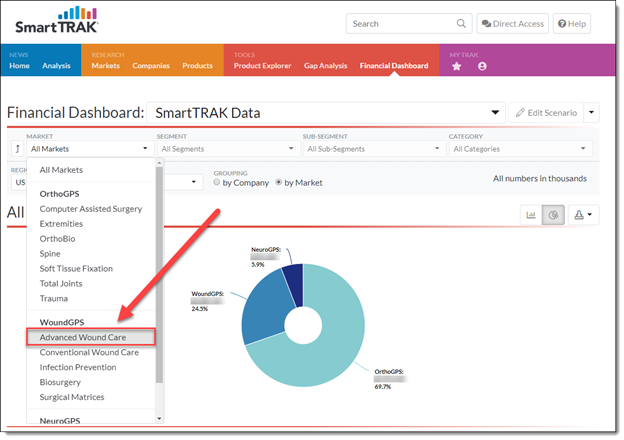Image resolution: width=624 pixels, height=440 pixels.
Task: Switch to pie chart view icon
Action: click(x=553, y=215)
